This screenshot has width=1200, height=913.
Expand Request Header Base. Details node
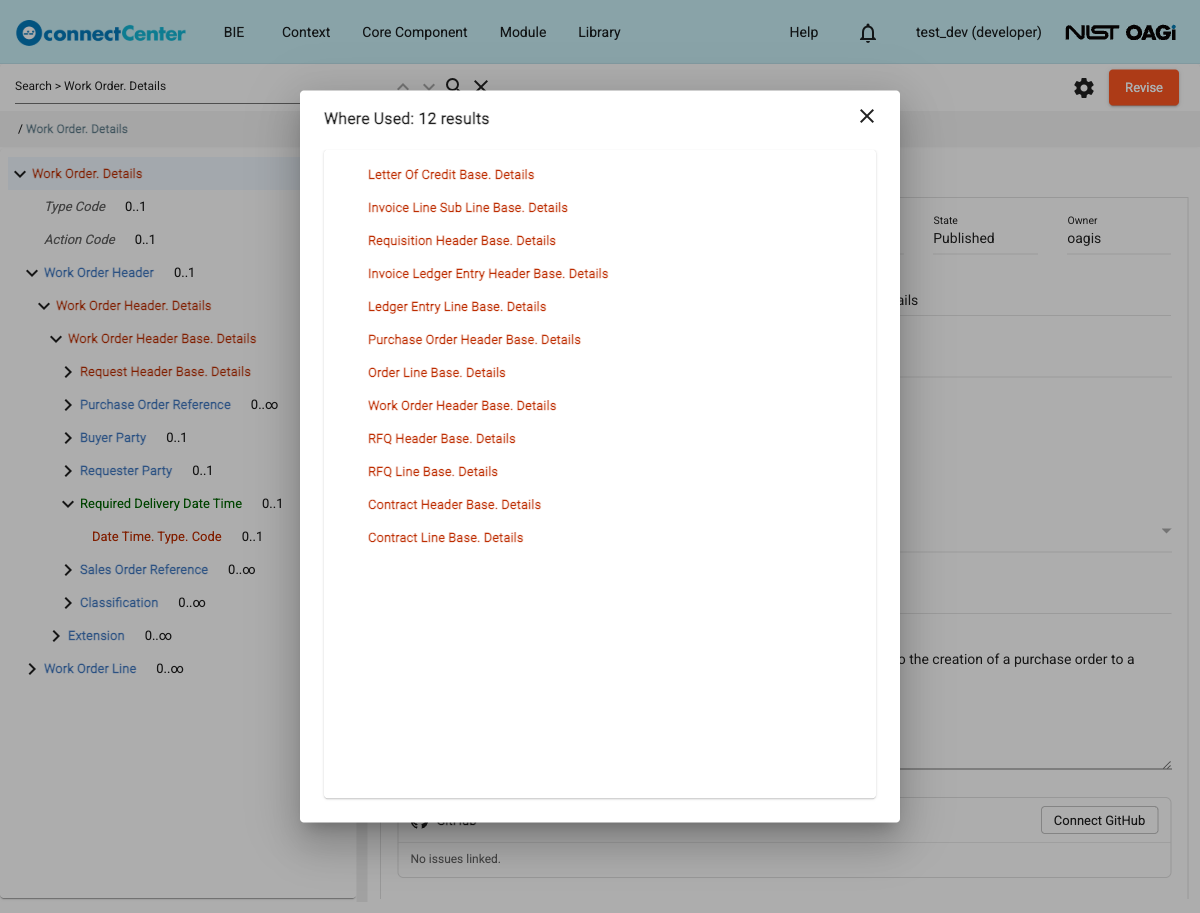click(x=68, y=372)
